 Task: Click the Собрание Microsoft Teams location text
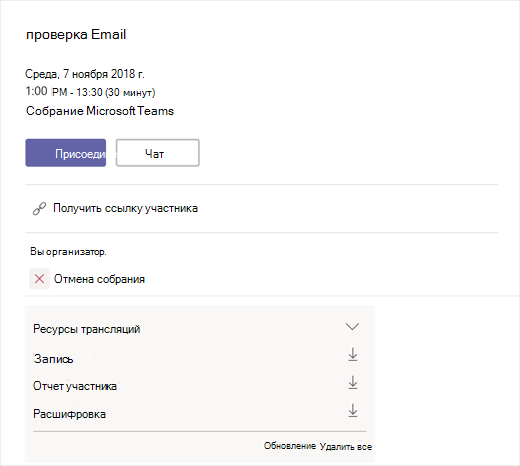point(100,111)
